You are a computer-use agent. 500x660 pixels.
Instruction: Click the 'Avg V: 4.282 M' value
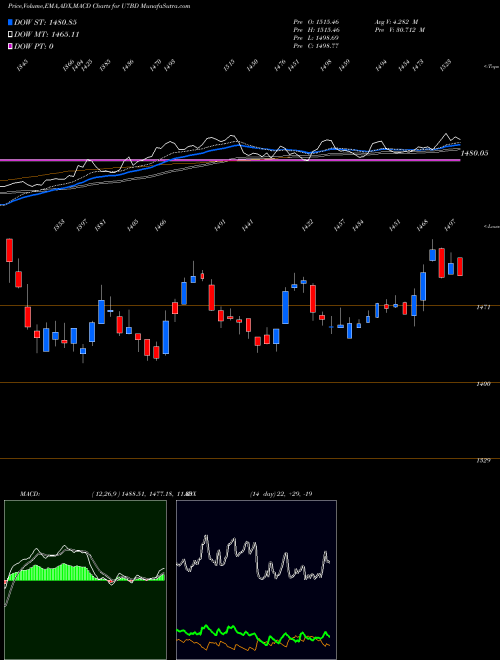(x=396, y=22)
